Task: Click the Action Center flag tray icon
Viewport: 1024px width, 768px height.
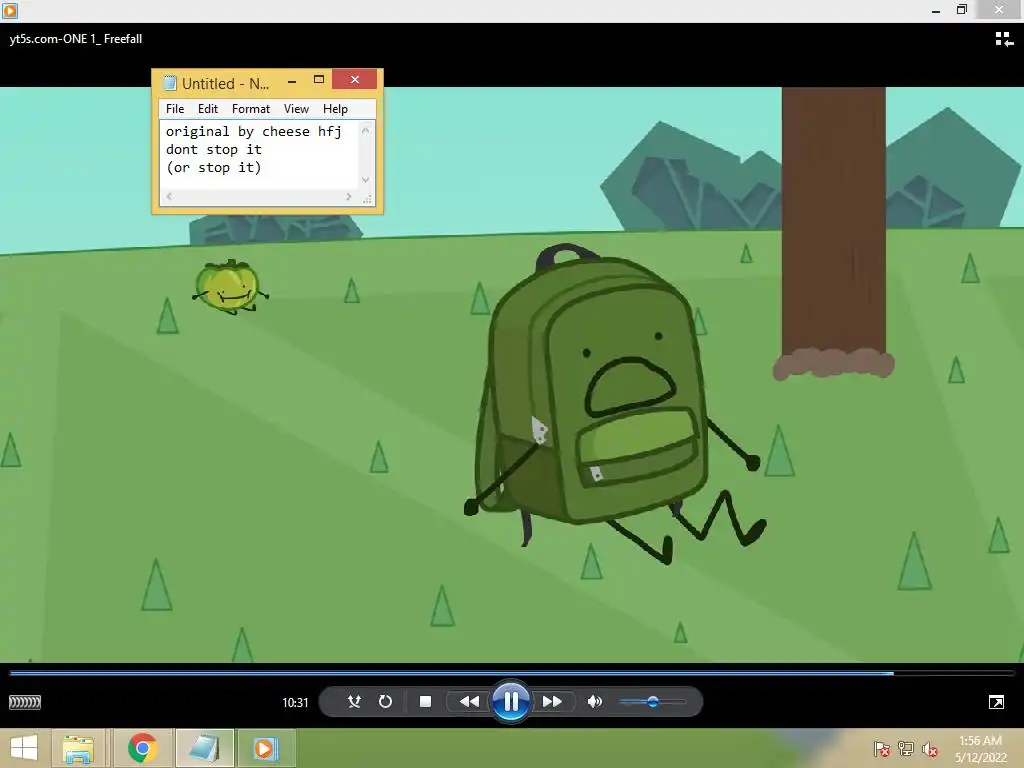Action: coord(882,749)
